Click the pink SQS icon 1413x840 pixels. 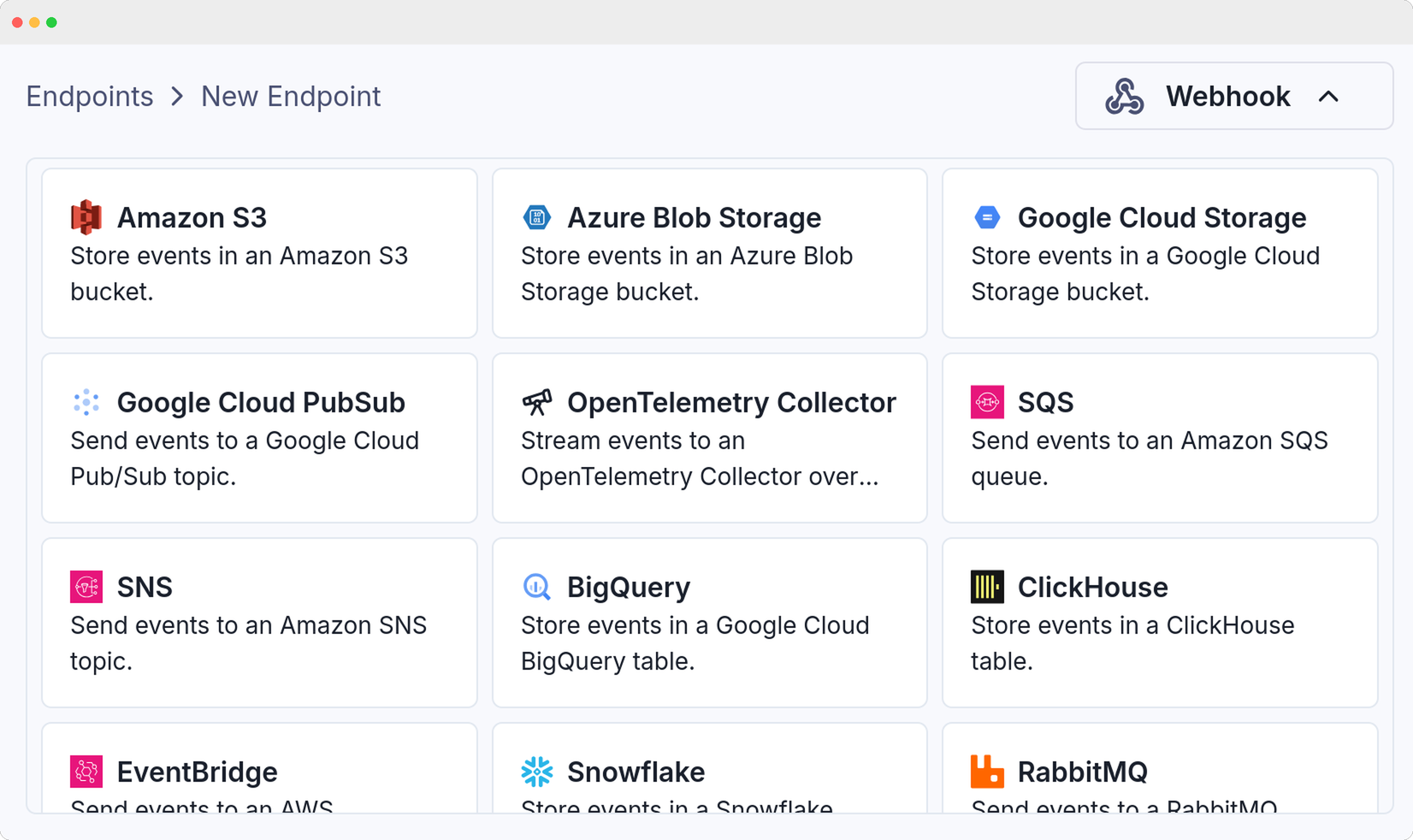[987, 402]
